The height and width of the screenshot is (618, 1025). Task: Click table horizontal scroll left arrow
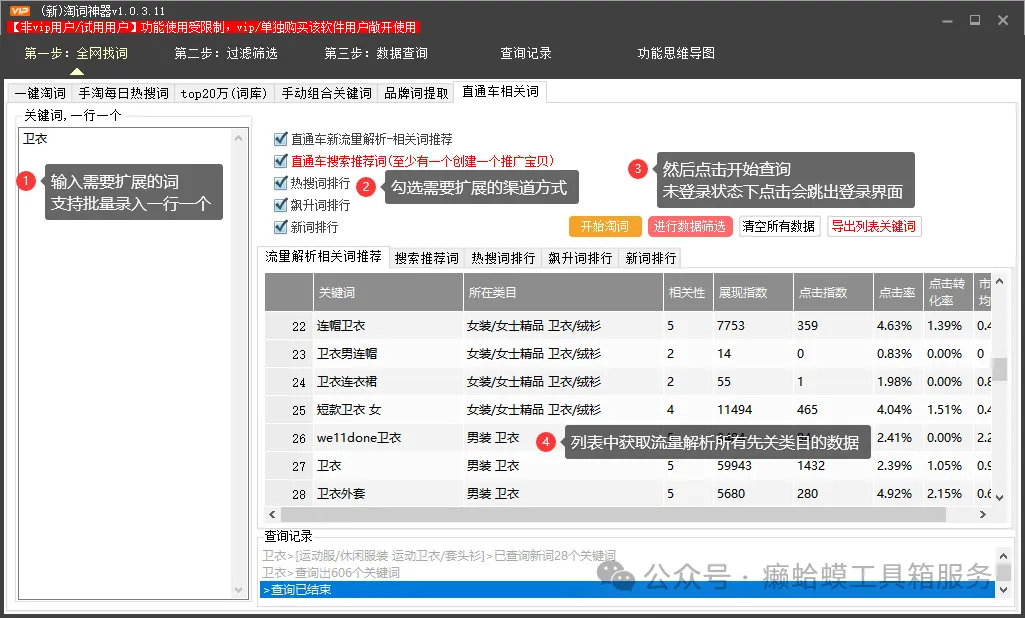point(273,515)
